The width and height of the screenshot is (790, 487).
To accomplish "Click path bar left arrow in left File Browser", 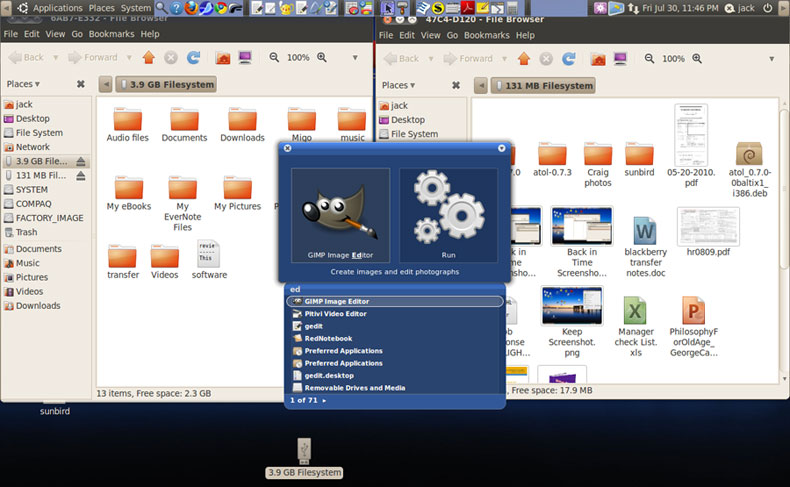I will coord(105,84).
